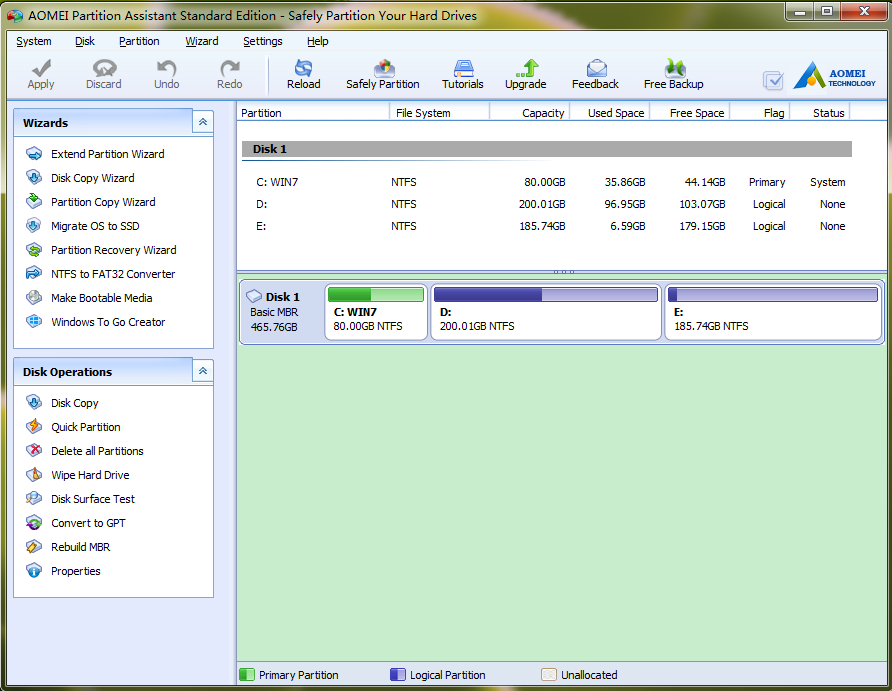Click the Discard toolbar icon
The height and width of the screenshot is (691, 892).
click(x=104, y=68)
